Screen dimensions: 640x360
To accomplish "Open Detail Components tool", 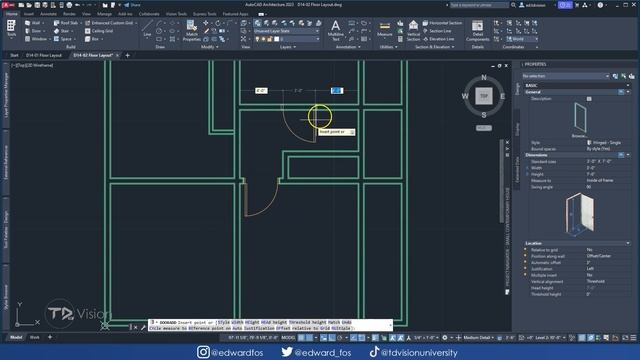I will click(x=477, y=31).
